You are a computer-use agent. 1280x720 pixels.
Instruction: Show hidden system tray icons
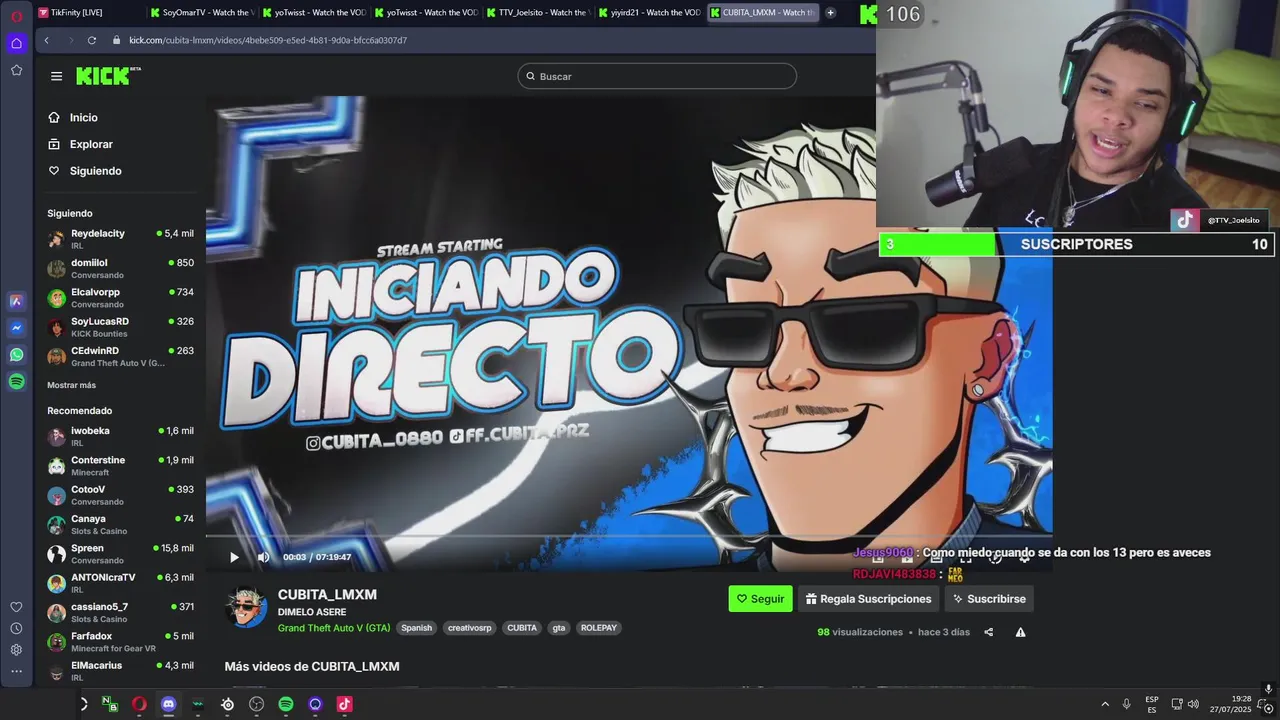(x=1105, y=704)
